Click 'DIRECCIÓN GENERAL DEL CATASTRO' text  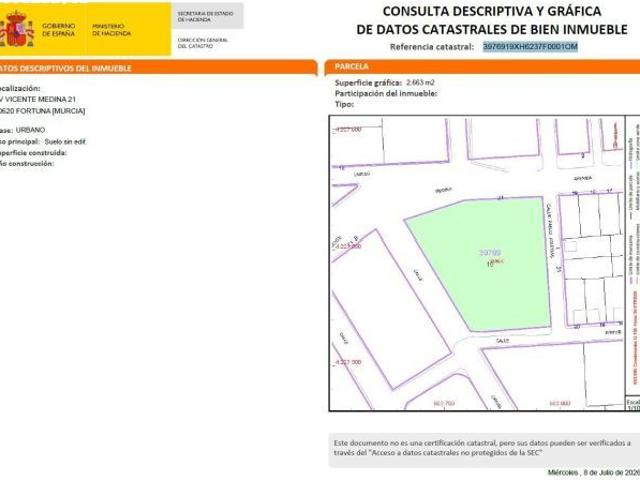(x=203, y=43)
